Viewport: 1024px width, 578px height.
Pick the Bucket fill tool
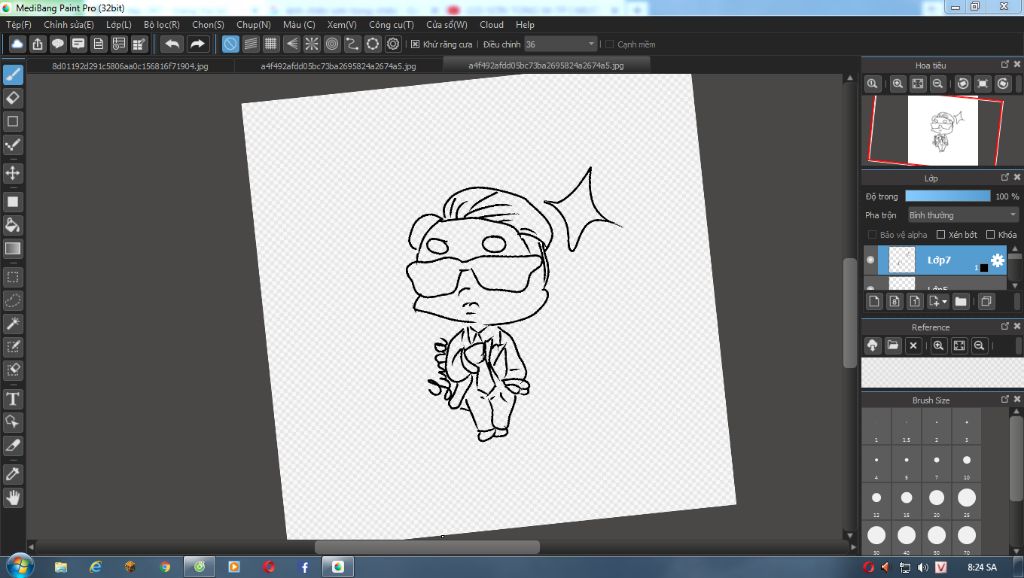[x=12, y=225]
